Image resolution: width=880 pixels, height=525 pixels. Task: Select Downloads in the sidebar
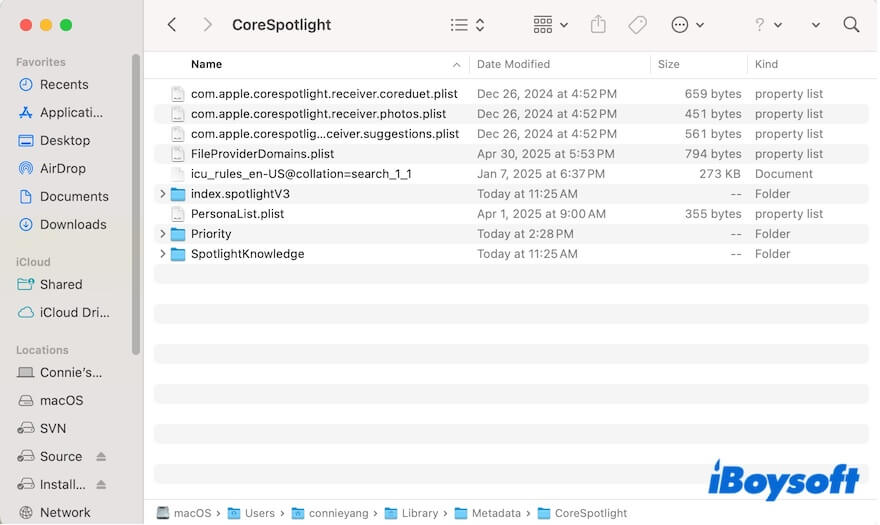[72, 225]
